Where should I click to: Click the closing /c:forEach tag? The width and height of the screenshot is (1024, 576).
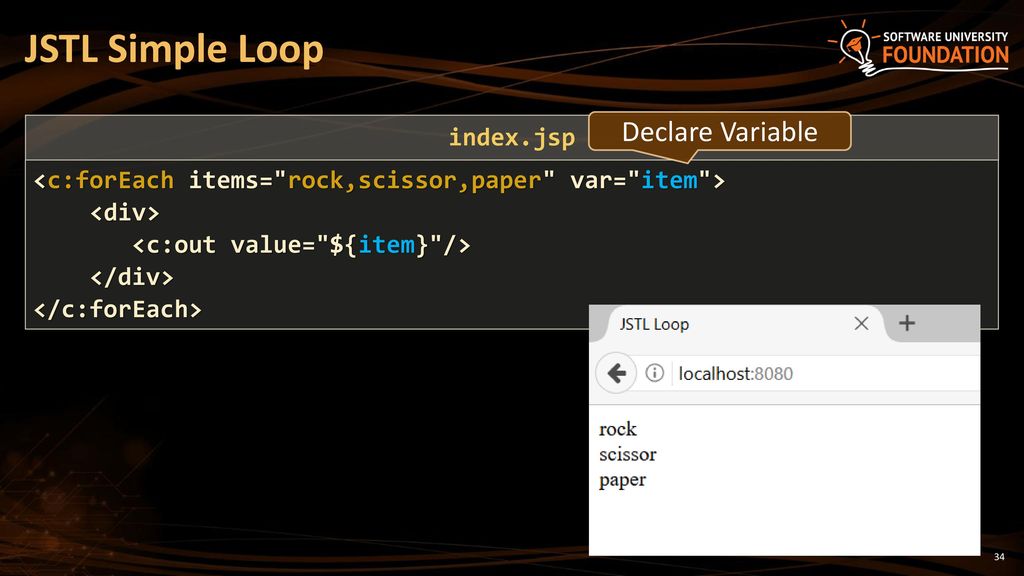click(x=118, y=309)
